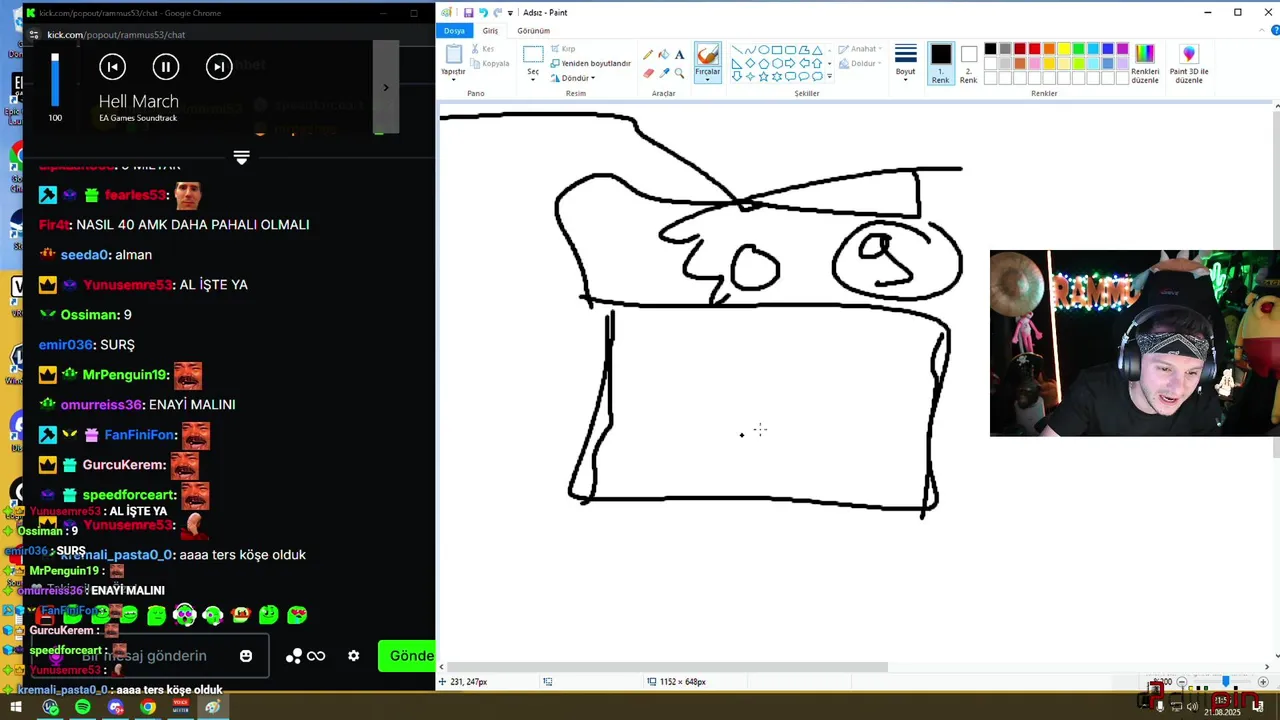The height and width of the screenshot is (720, 1280).
Task: Click the Redo arrow in Paint title bar
Action: [497, 13]
